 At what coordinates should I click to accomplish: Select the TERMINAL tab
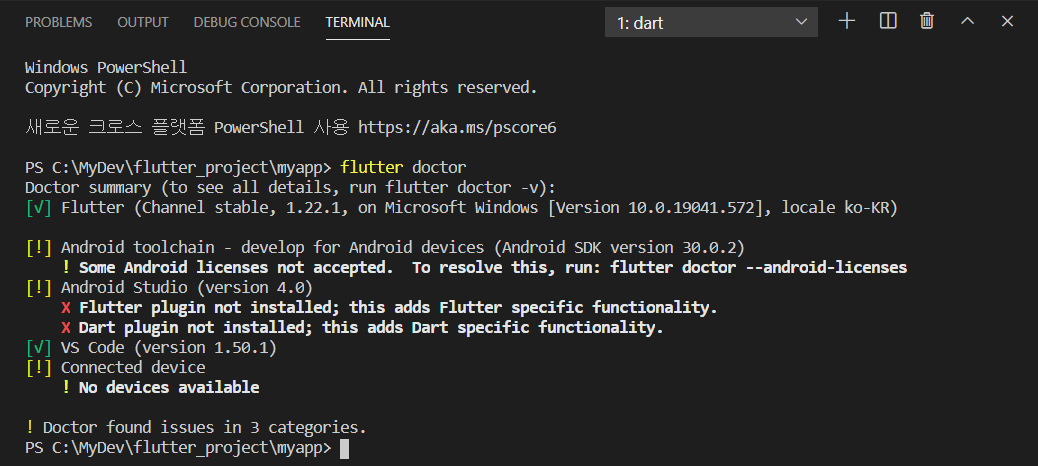(x=357, y=23)
